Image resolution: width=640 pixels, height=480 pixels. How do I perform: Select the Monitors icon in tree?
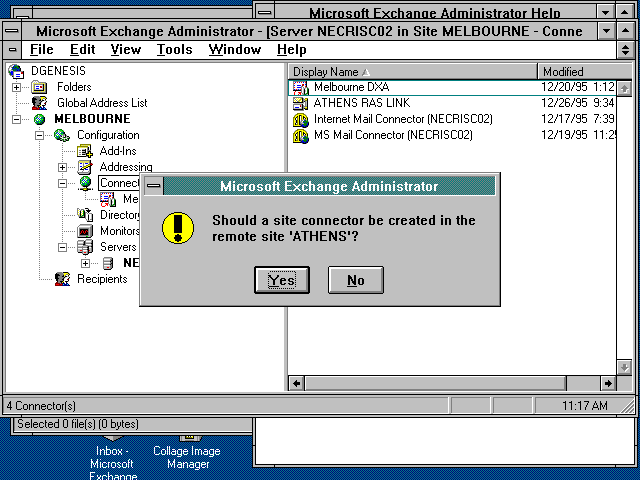pos(85,231)
